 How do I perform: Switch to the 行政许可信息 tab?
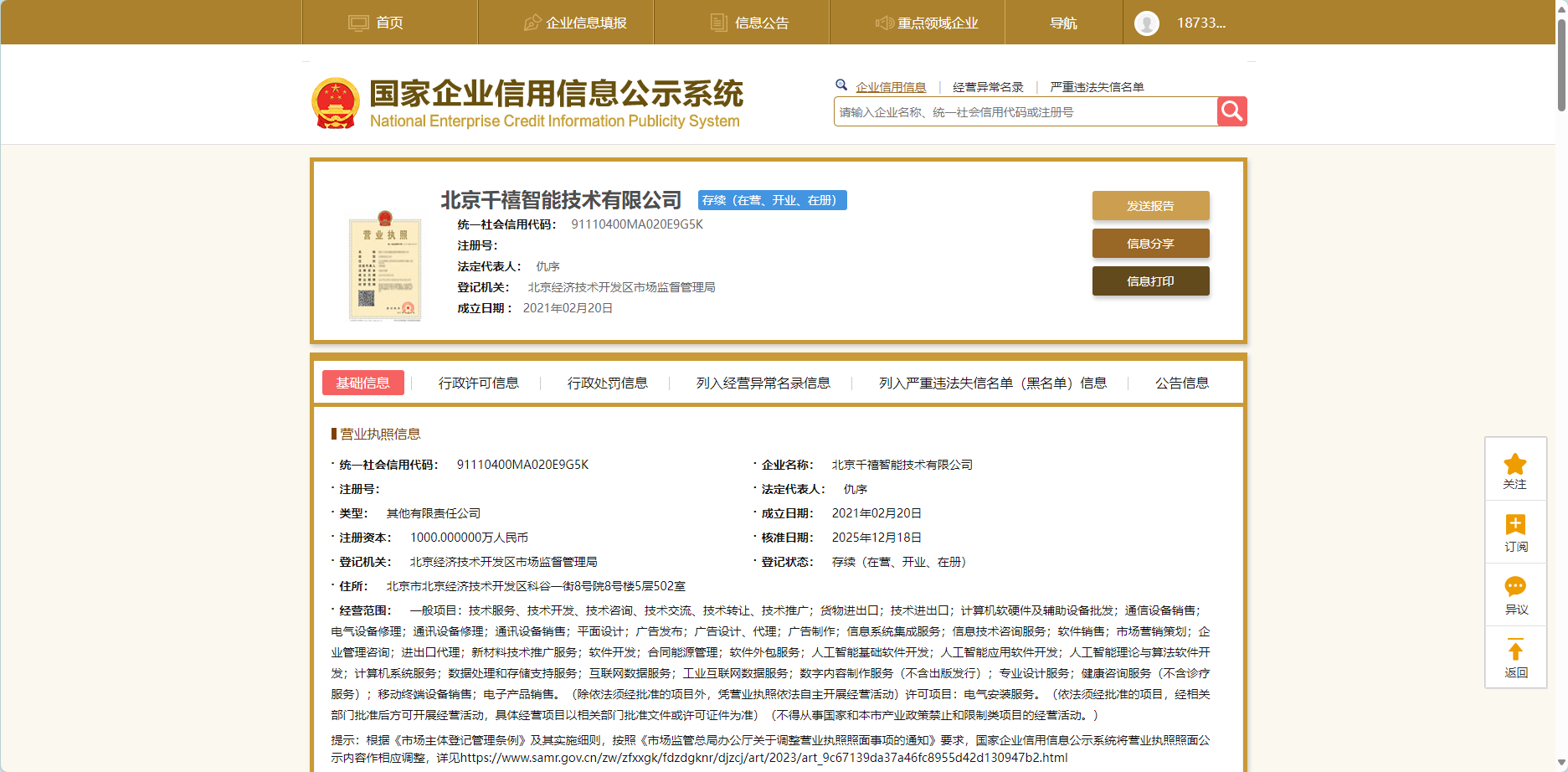pos(479,383)
